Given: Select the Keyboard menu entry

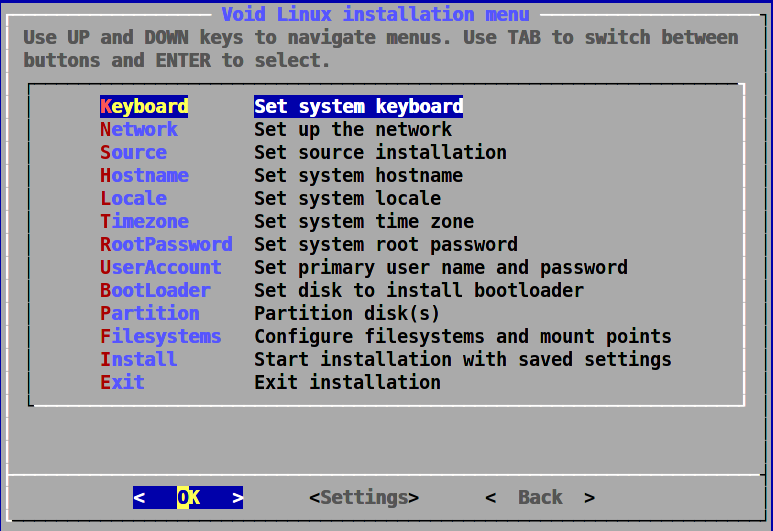Looking at the screenshot, I should 144,106.
